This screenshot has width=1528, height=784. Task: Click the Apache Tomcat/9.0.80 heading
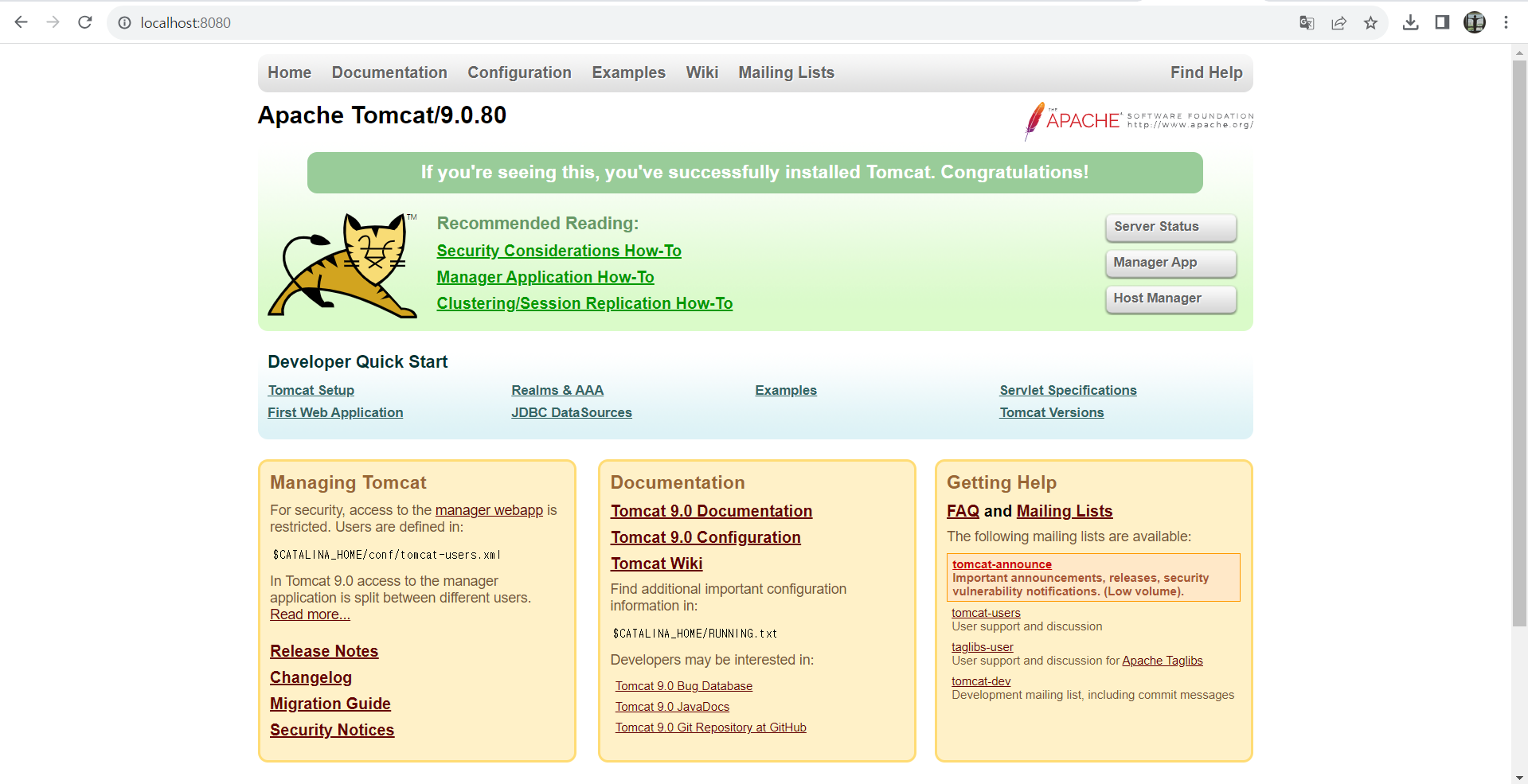(x=382, y=115)
